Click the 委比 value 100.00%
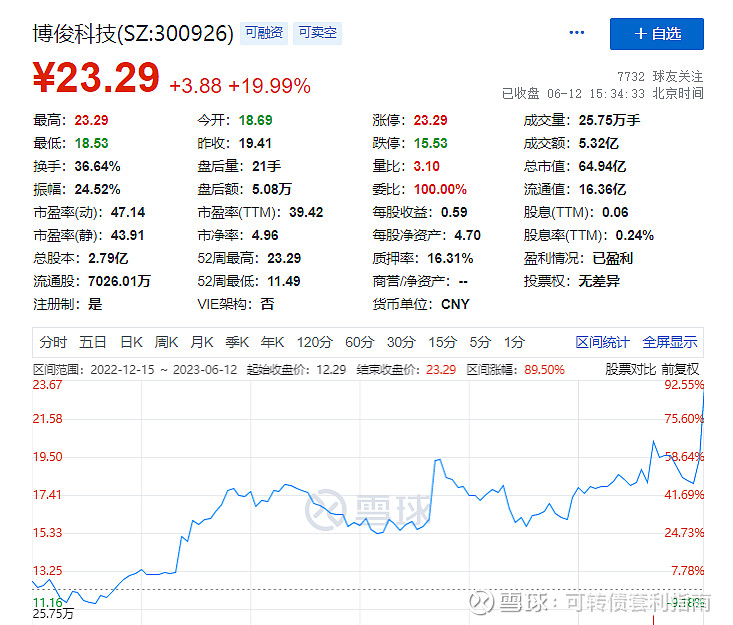 click(x=440, y=189)
